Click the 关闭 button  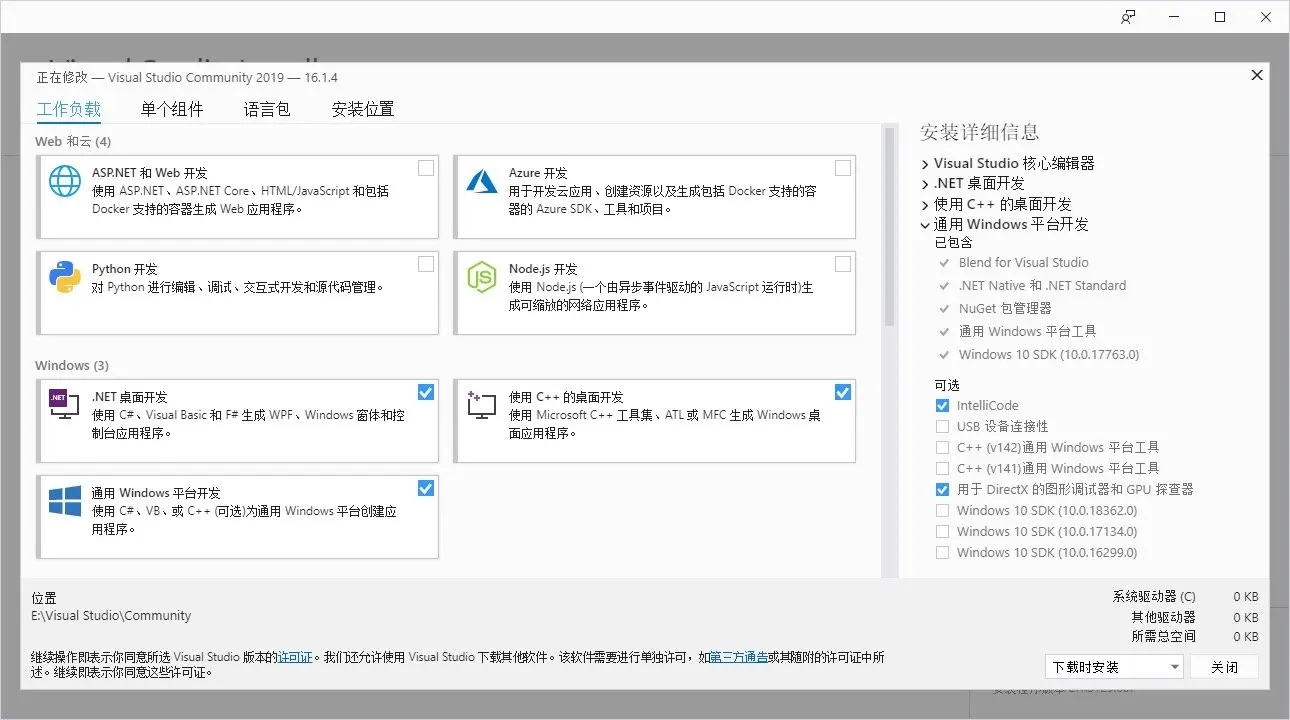click(x=1224, y=667)
